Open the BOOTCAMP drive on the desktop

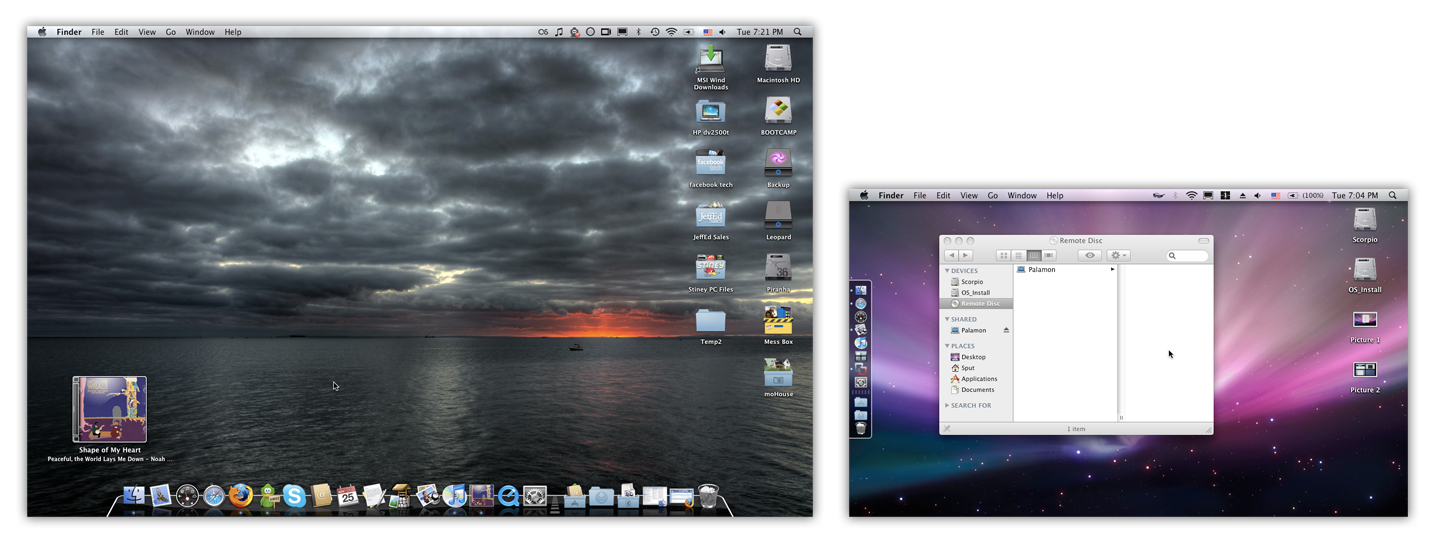[778, 112]
